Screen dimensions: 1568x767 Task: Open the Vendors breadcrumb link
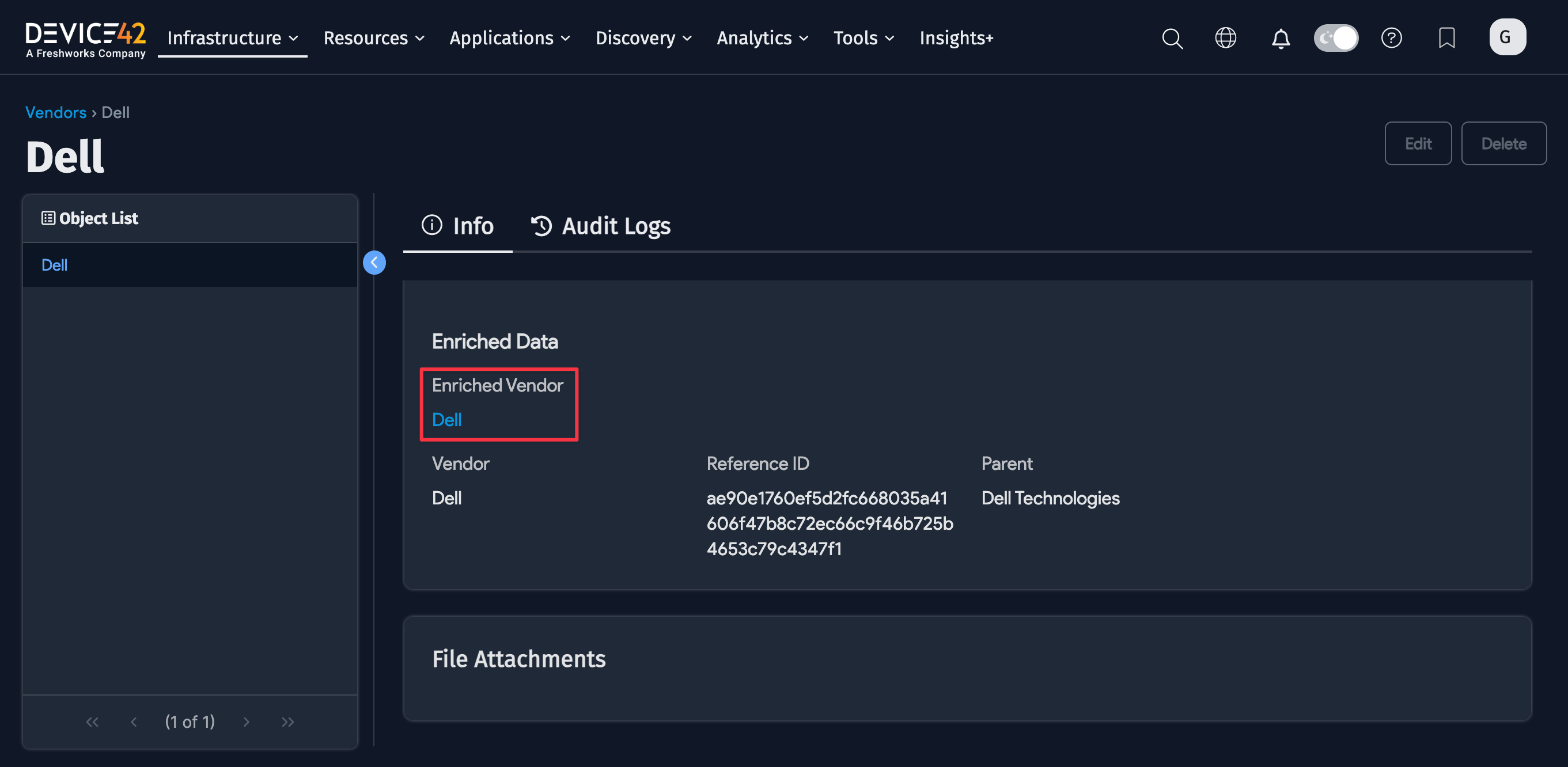point(55,112)
